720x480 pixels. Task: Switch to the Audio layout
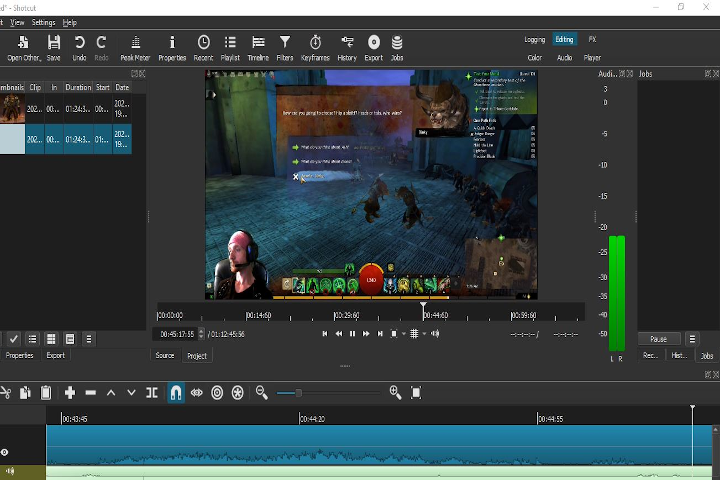[x=564, y=58]
